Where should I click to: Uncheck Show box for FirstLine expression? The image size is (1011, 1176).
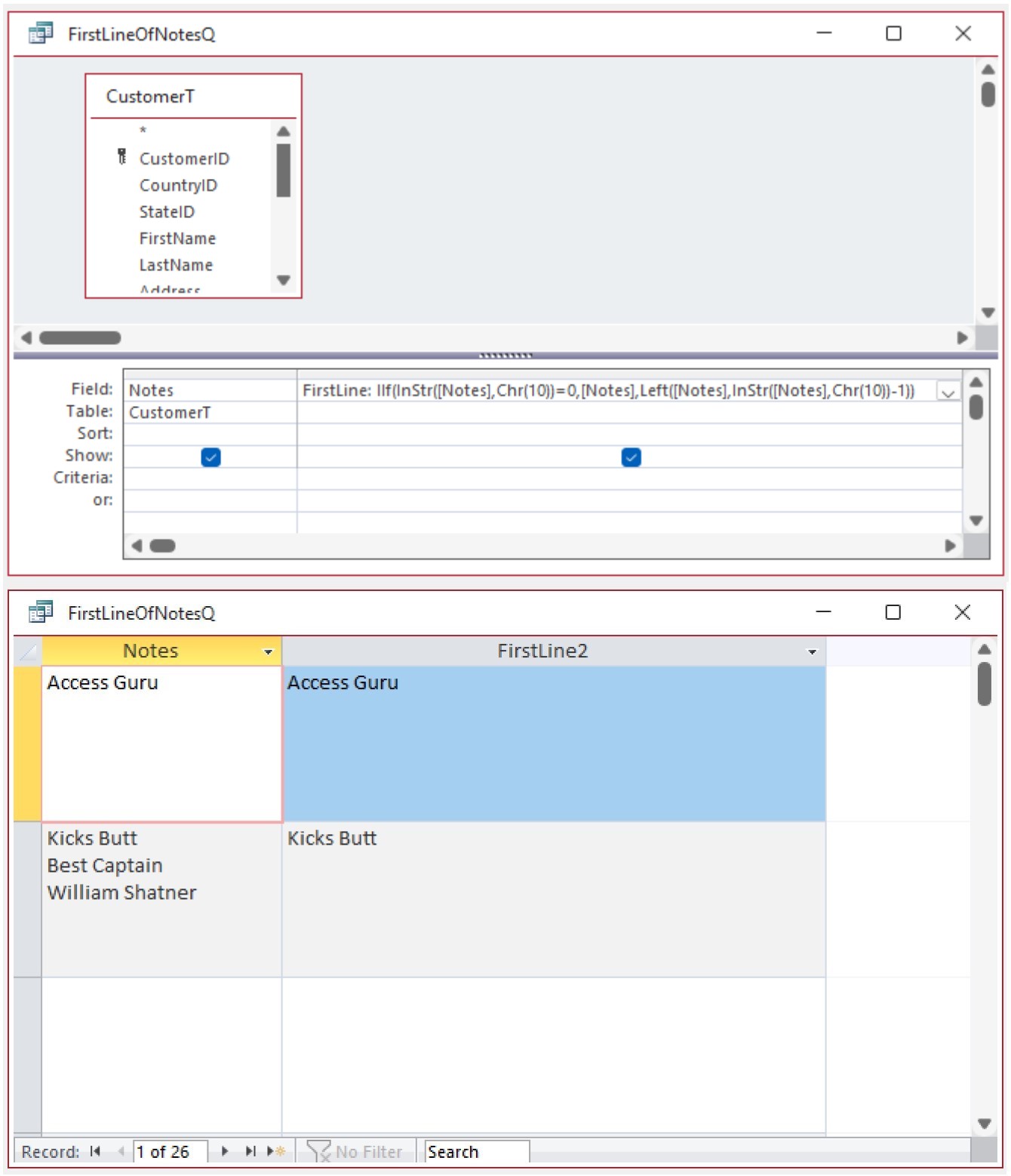(631, 457)
